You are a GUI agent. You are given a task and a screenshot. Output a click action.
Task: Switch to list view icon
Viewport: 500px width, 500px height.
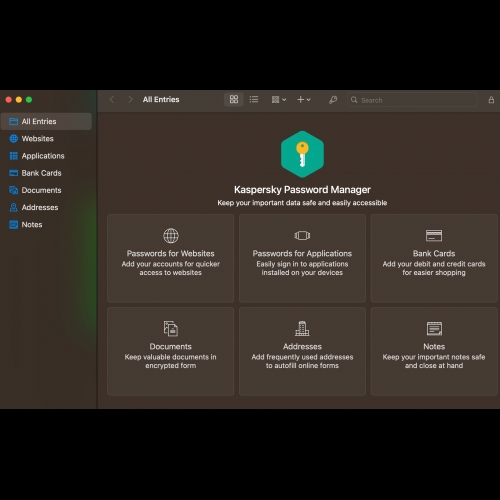[254, 99]
